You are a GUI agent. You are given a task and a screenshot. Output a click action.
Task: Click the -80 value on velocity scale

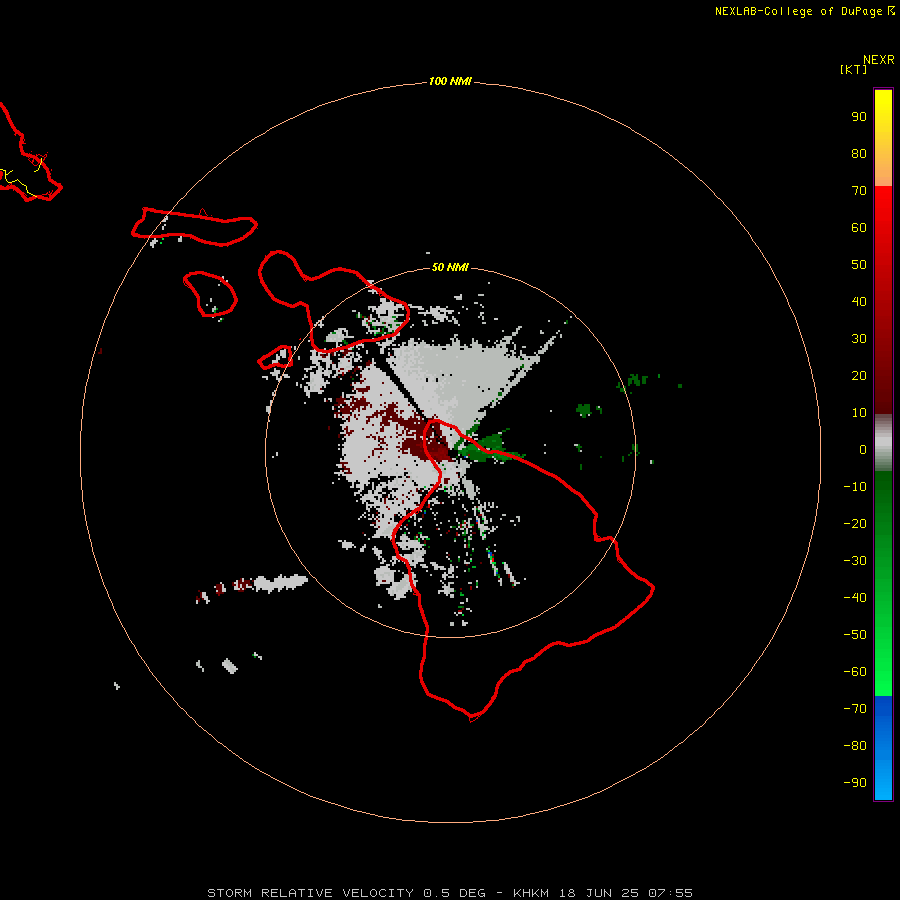pos(855,746)
